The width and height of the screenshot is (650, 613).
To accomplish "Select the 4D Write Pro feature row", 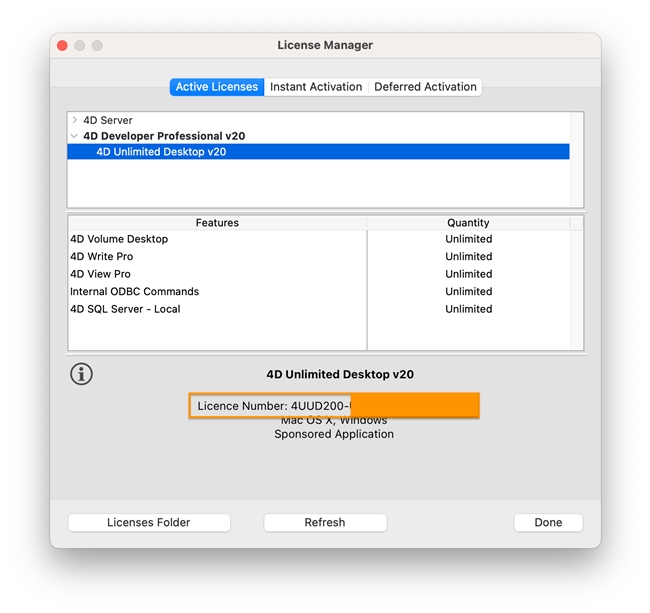I will [x=101, y=257].
